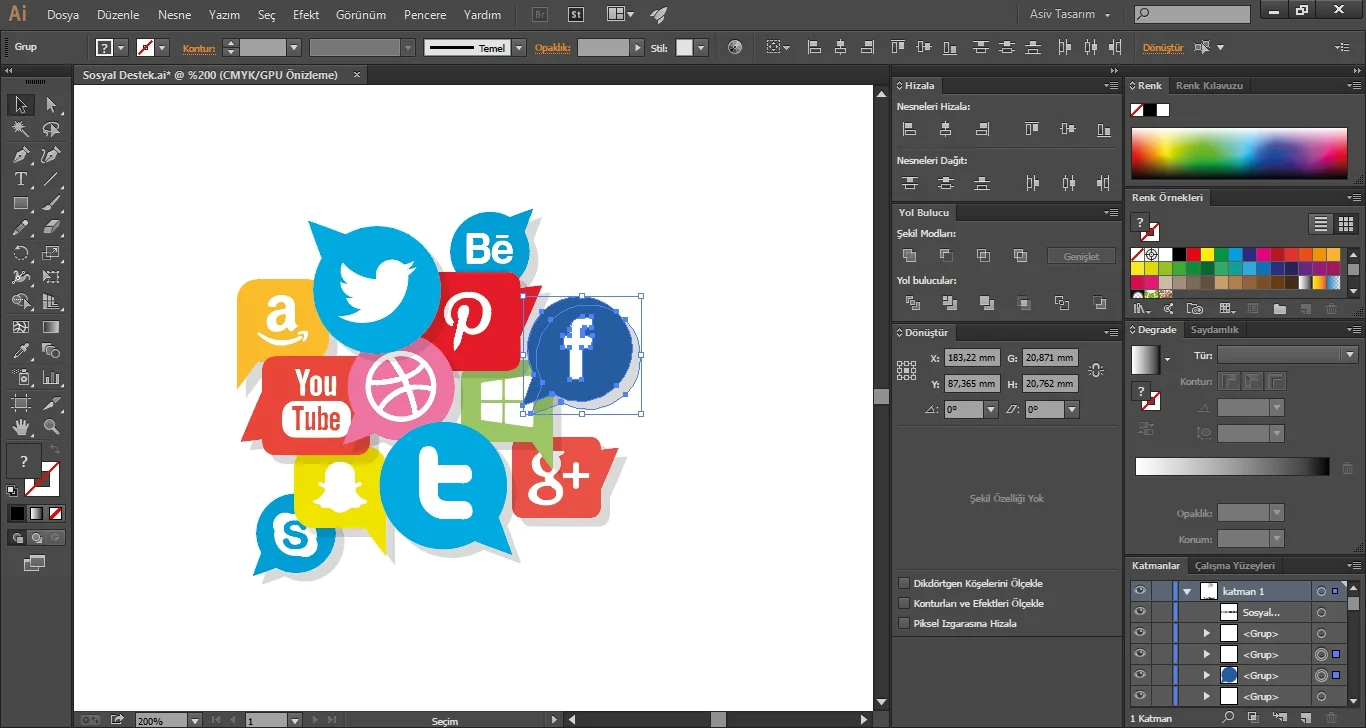Click target circle of katman 1 layer
Image resolution: width=1366 pixels, height=728 pixels.
coord(1321,591)
